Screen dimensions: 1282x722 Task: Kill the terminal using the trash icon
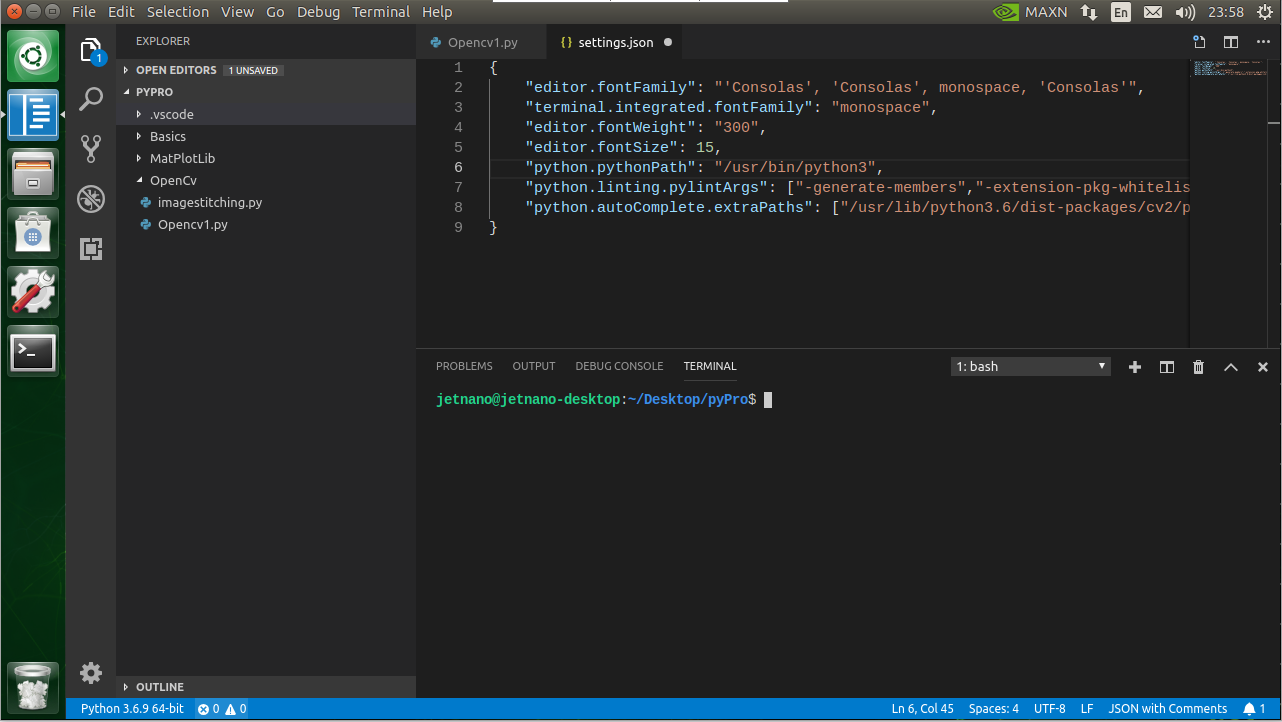[1199, 366]
